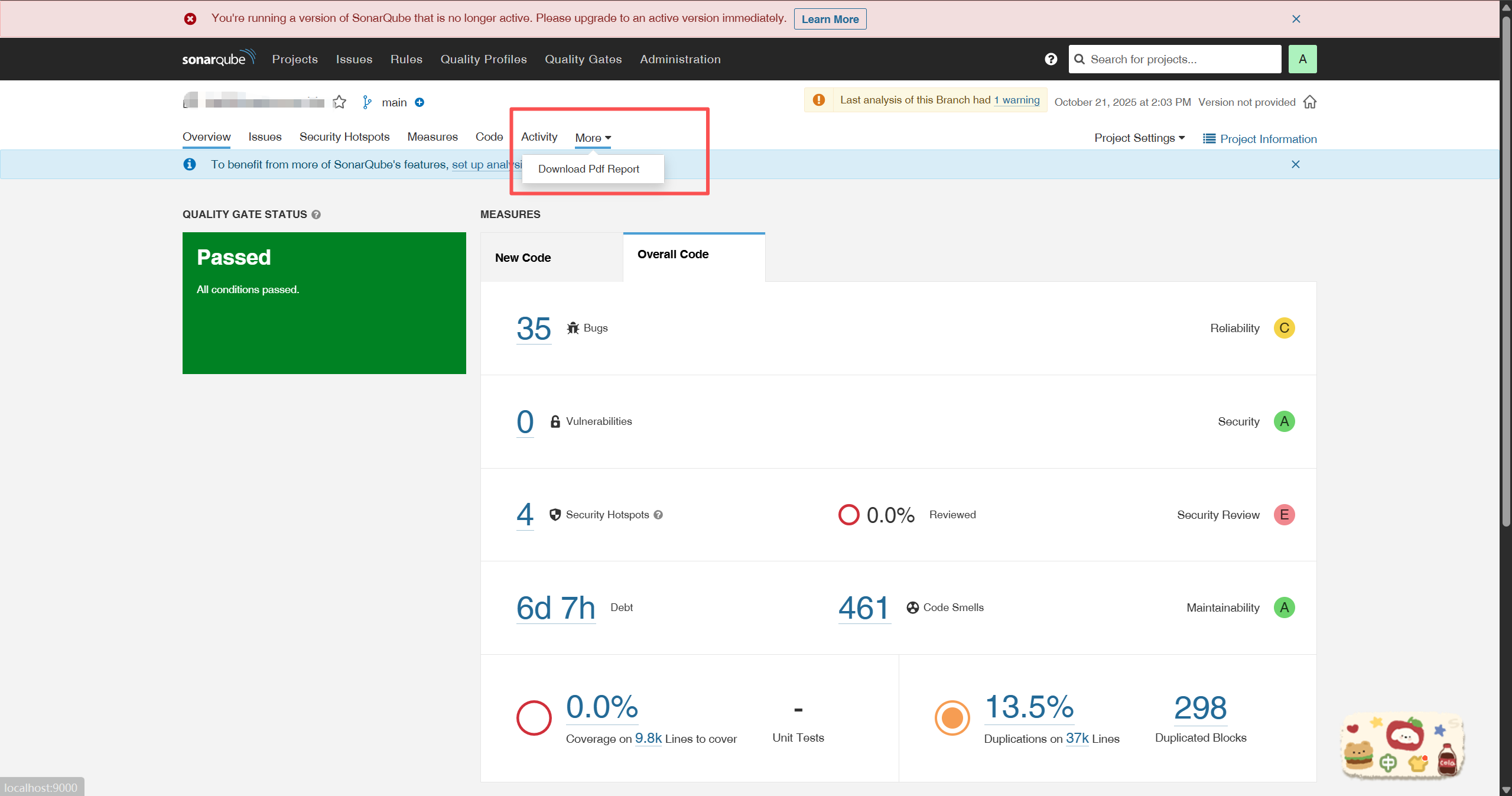The height and width of the screenshot is (796, 1512).
Task: Select Download Pdf Report menu item
Action: tap(588, 169)
